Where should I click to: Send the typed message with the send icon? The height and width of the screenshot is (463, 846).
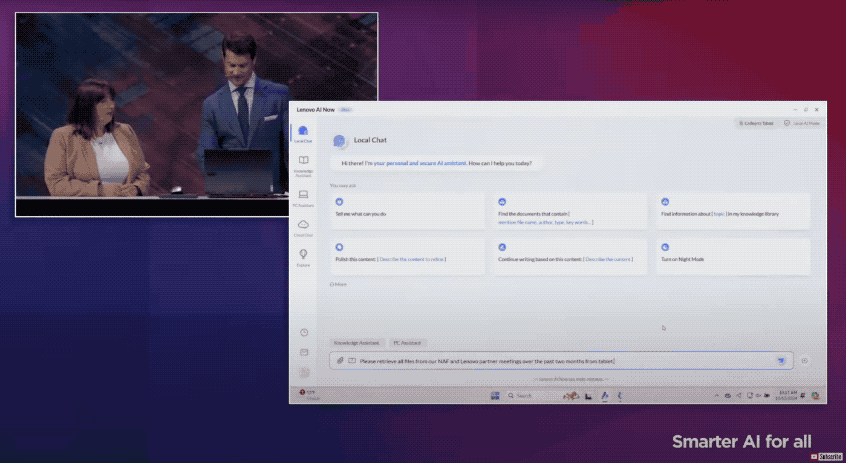781,360
